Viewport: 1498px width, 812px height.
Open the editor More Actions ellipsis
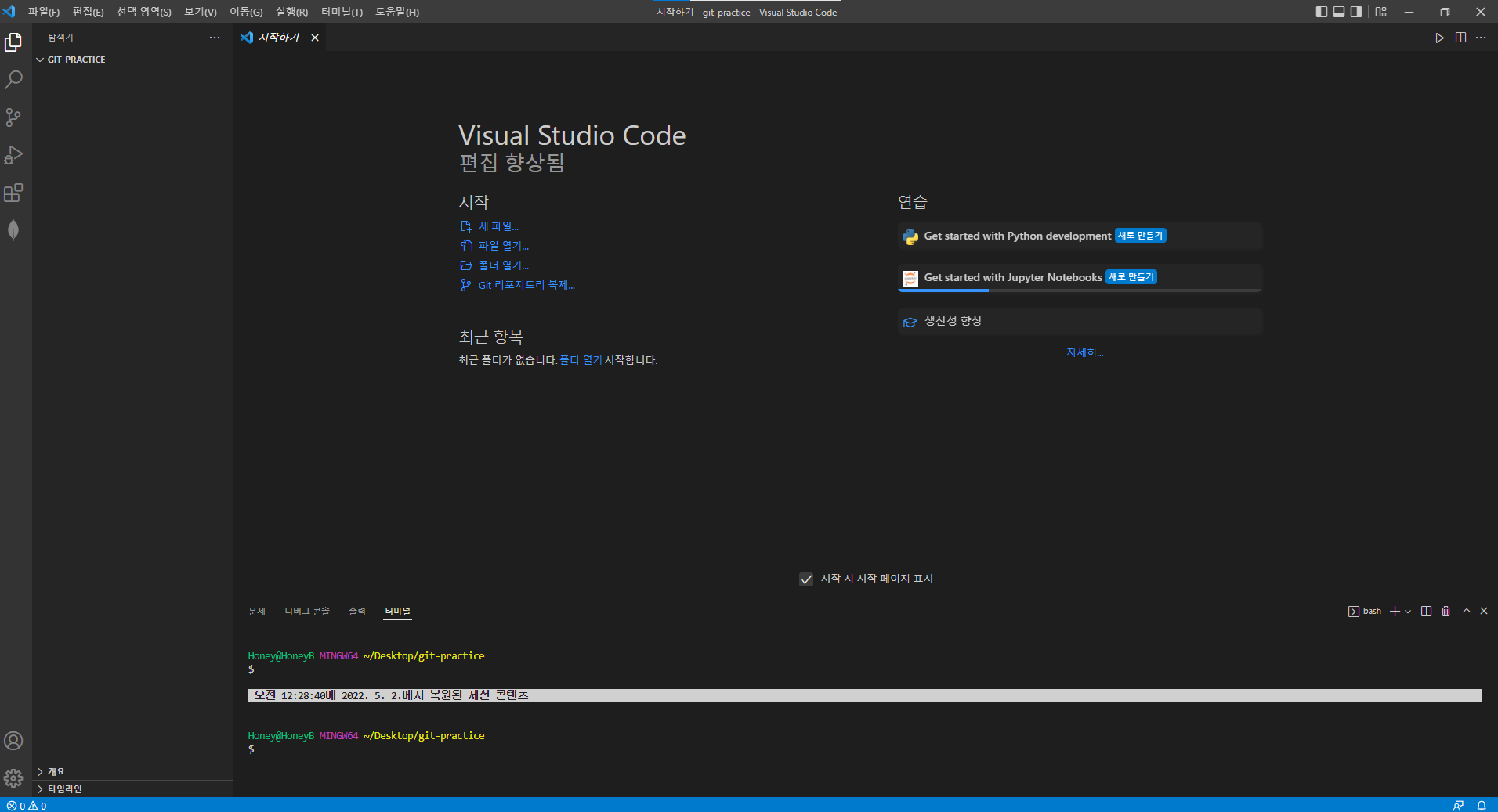[1481, 38]
